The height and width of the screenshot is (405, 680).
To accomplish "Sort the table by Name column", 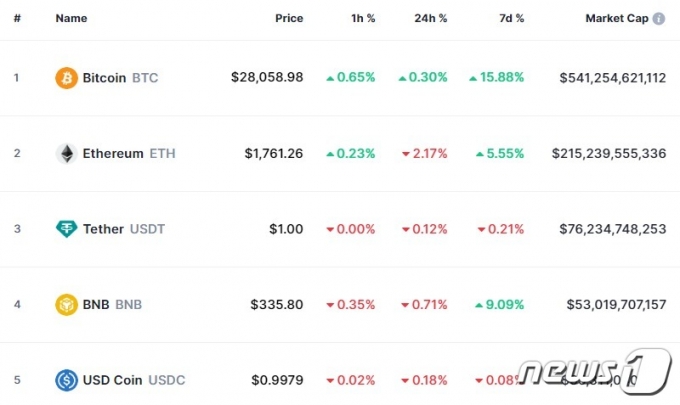I will click(x=71, y=18).
